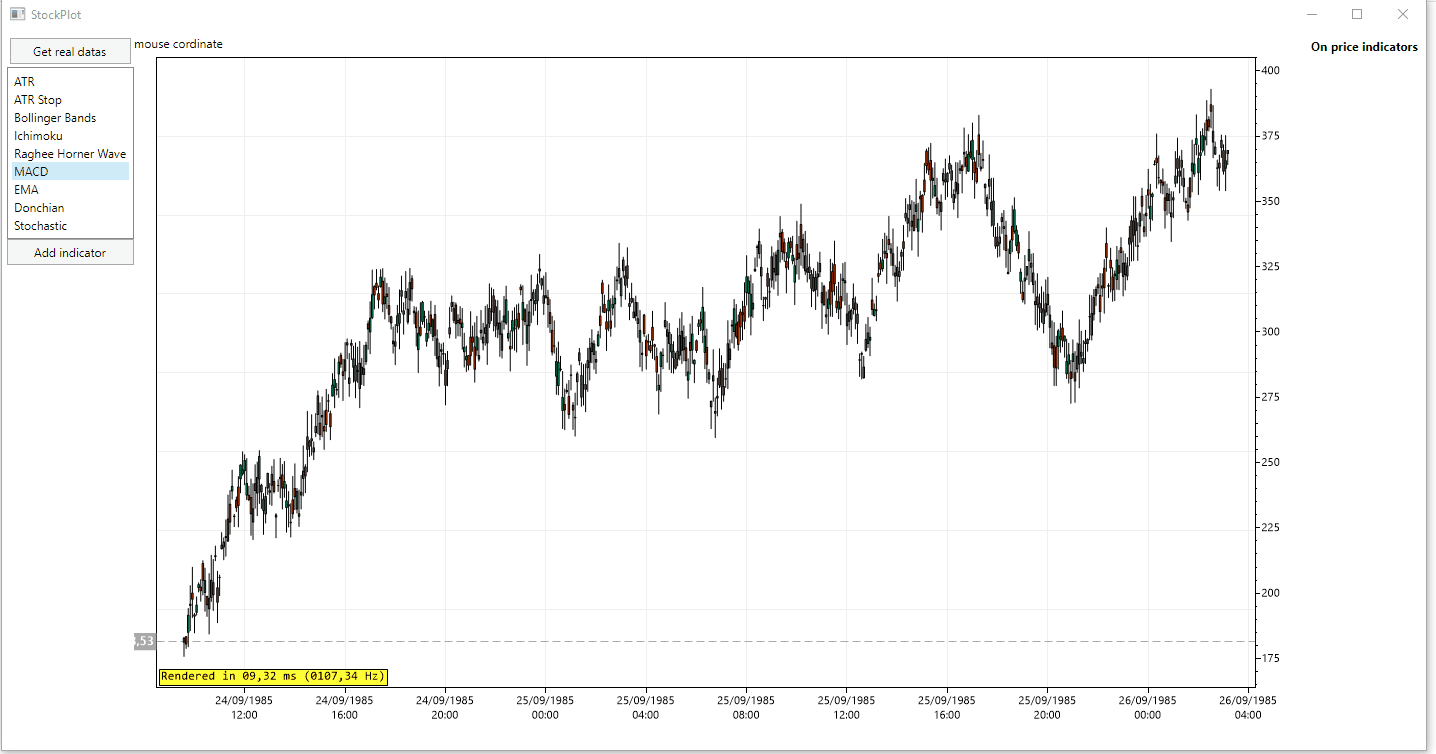Click the 25/09/1985 16:00 time axis label
1436x754 pixels.
pyautogui.click(x=947, y=708)
